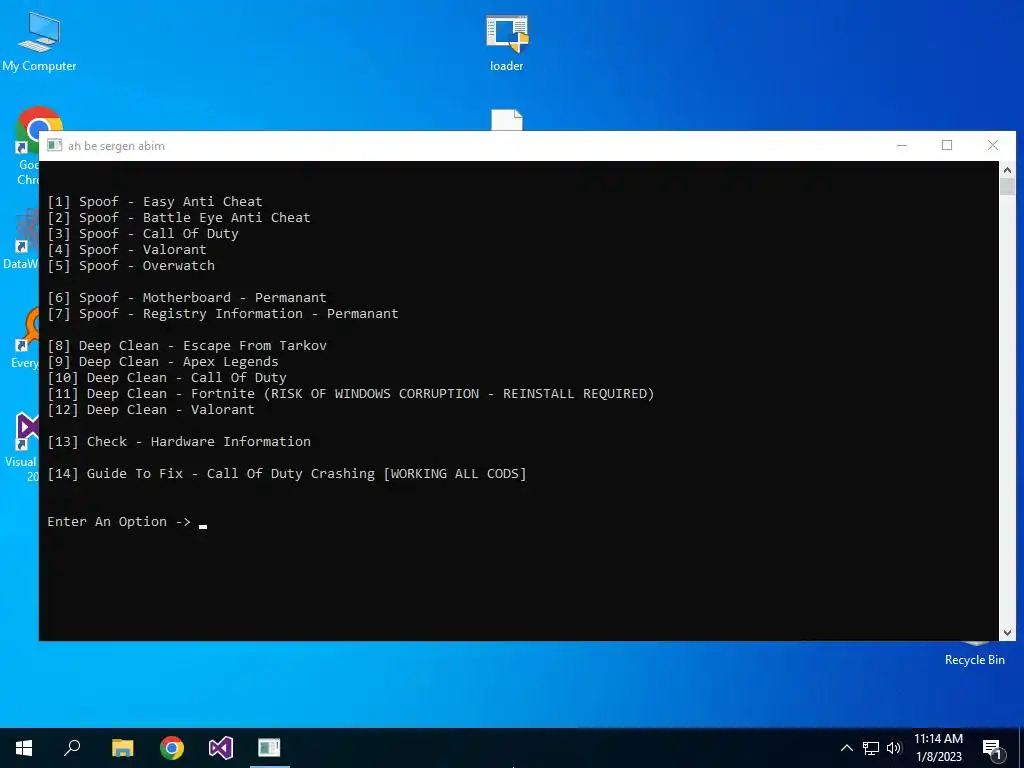Image resolution: width=1024 pixels, height=768 pixels.
Task: Click the console scrollbar up arrow
Action: tap(1007, 170)
